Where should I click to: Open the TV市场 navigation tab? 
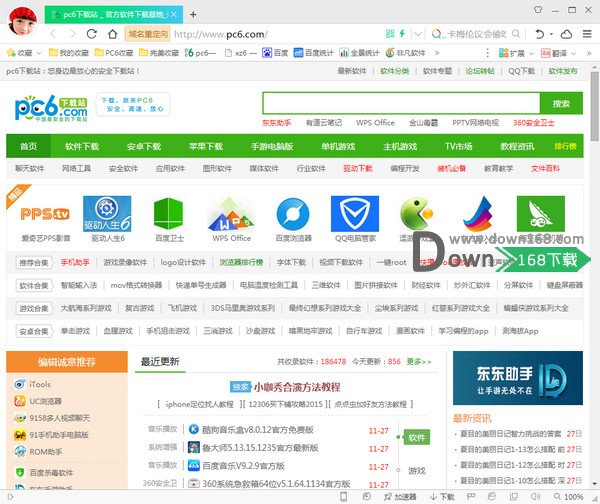[x=458, y=146]
